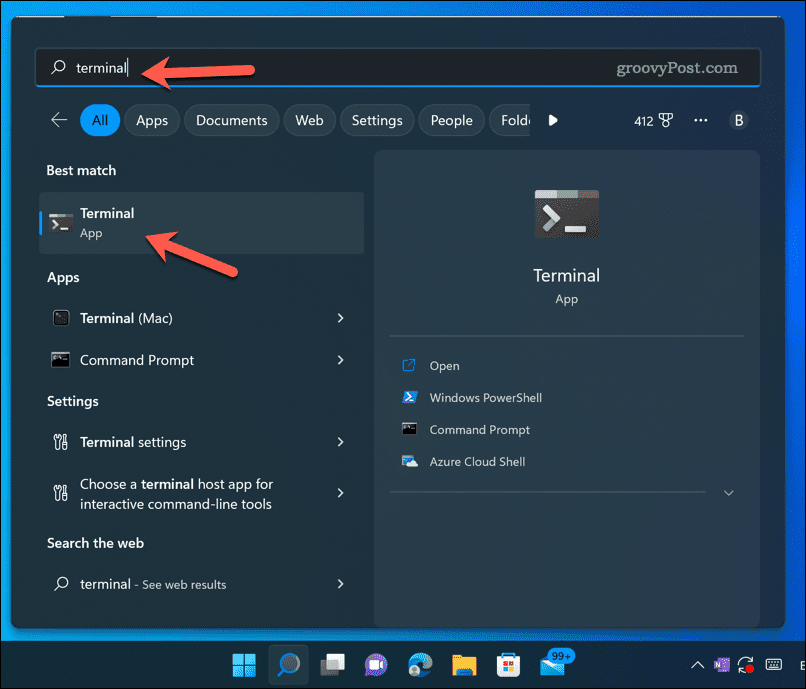Expand the Command Prompt result chevron
This screenshot has width=806, height=689.
(340, 360)
